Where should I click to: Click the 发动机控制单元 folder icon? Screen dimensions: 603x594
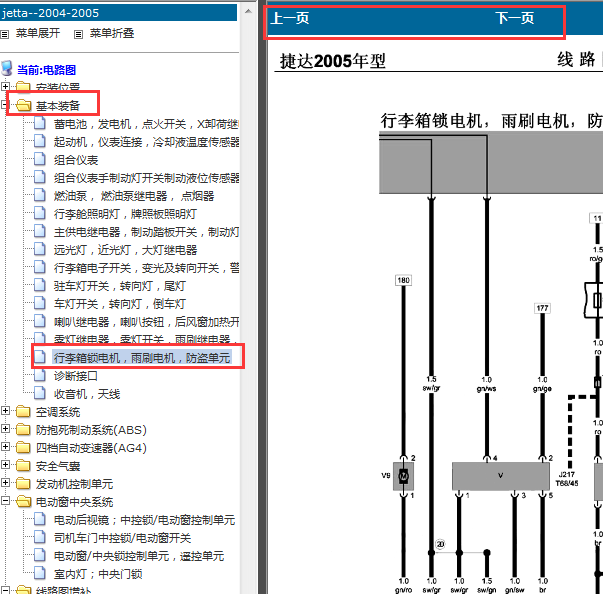23,483
